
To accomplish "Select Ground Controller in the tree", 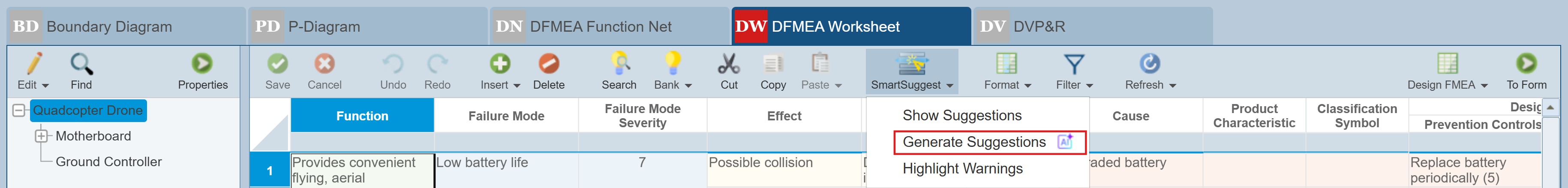I will point(108,162).
